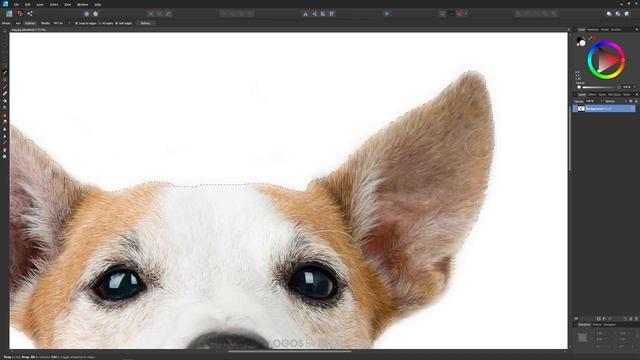
Task: Click the Refine... button
Action: point(146,23)
